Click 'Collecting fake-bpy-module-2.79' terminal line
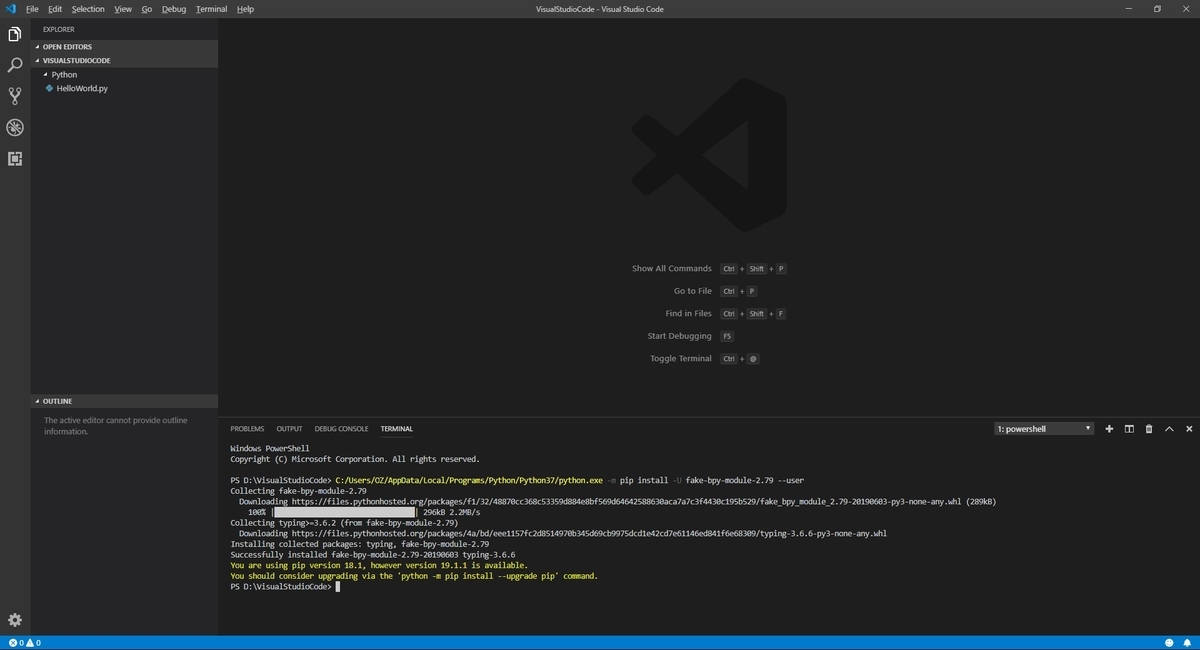This screenshot has width=1200, height=650. tap(298, 491)
